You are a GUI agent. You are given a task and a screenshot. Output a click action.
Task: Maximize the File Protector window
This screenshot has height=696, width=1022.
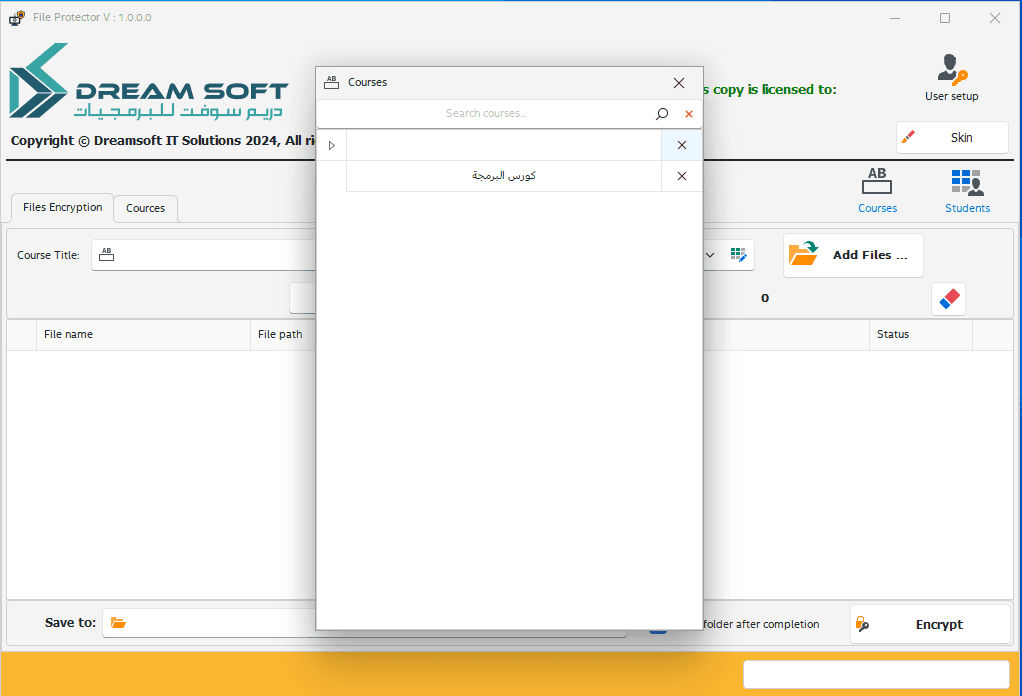945,18
